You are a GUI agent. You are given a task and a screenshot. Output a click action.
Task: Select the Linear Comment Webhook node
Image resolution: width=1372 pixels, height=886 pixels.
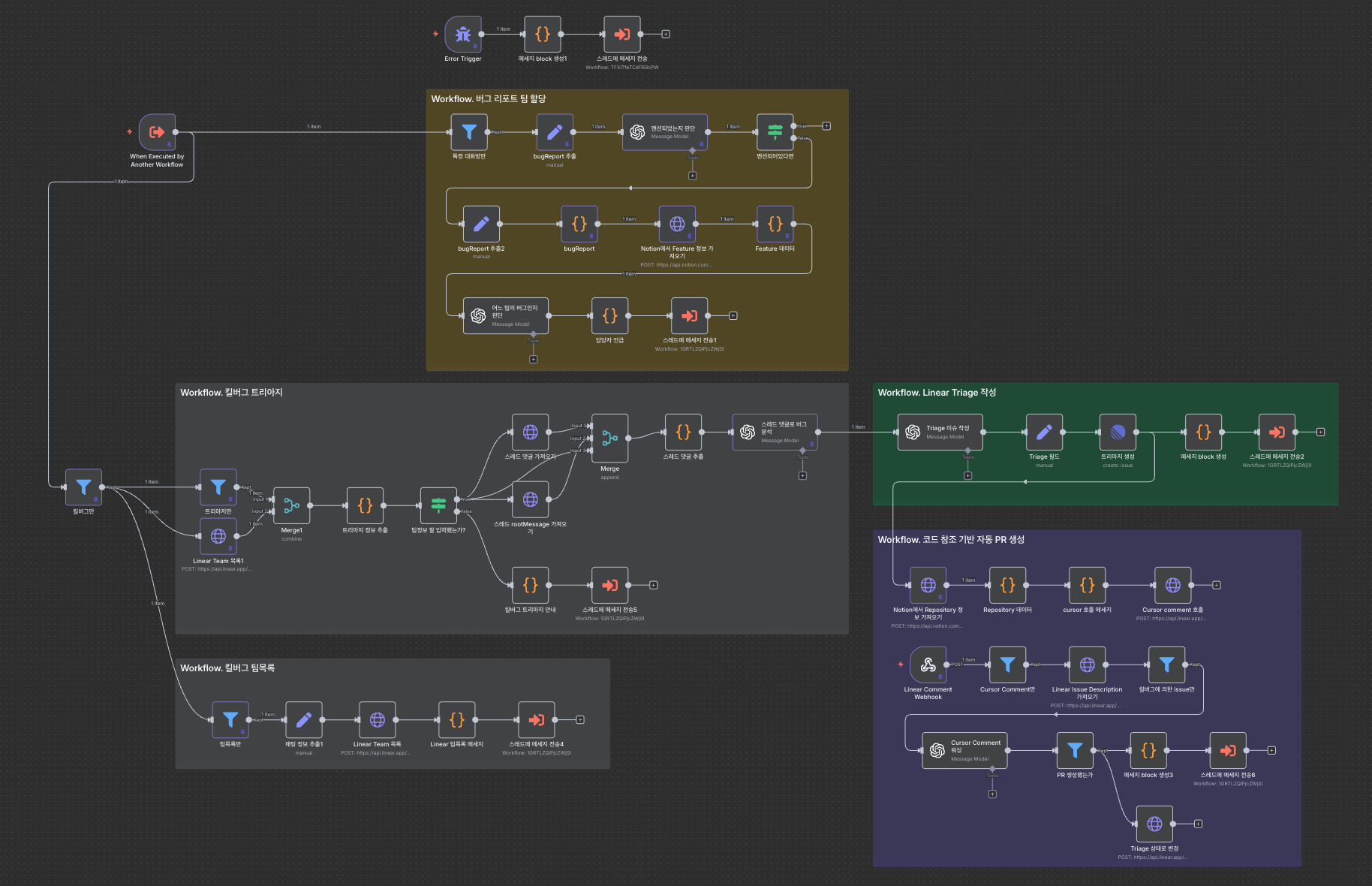[928, 665]
